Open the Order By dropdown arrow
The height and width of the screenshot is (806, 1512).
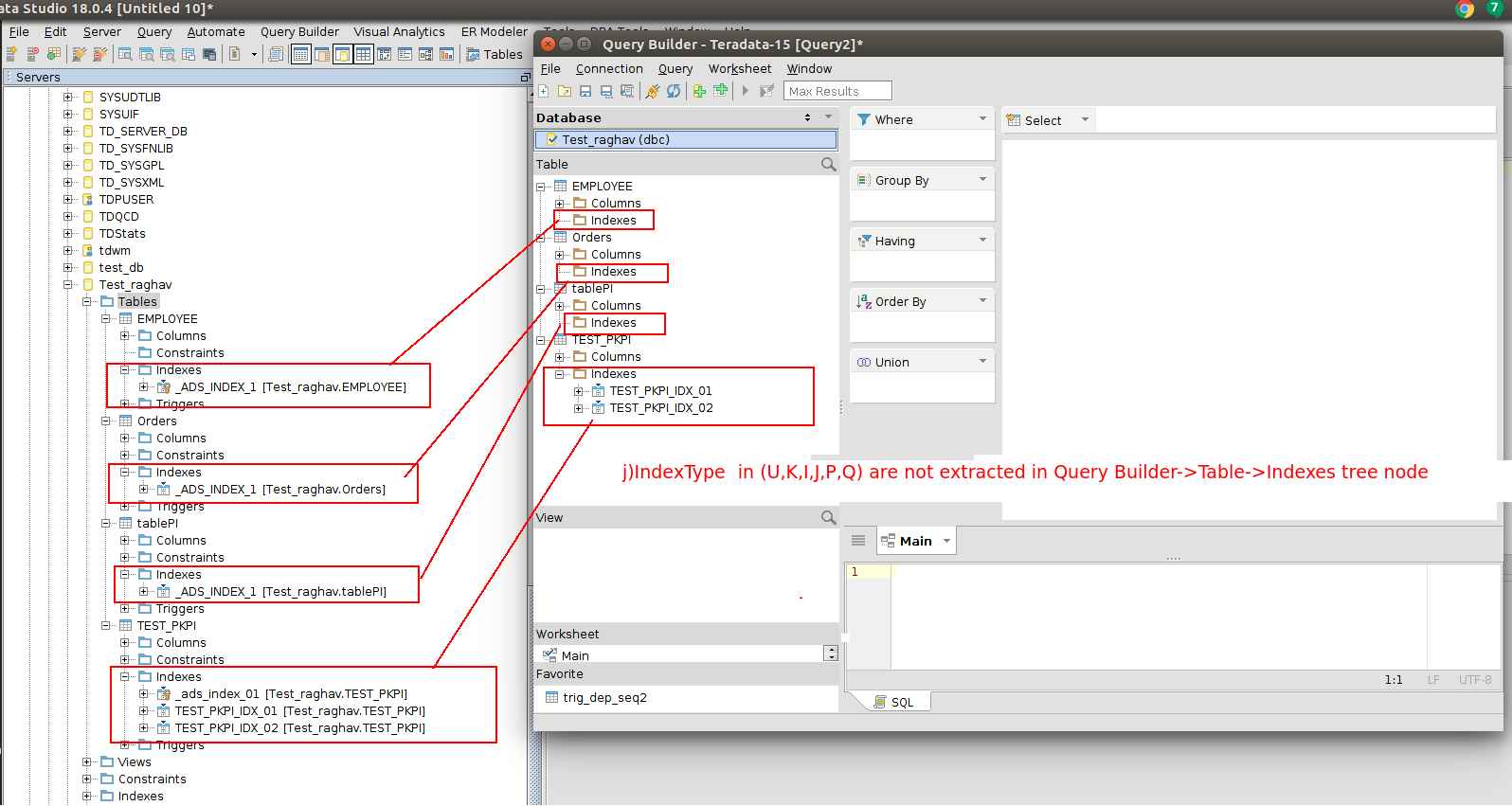coord(982,301)
